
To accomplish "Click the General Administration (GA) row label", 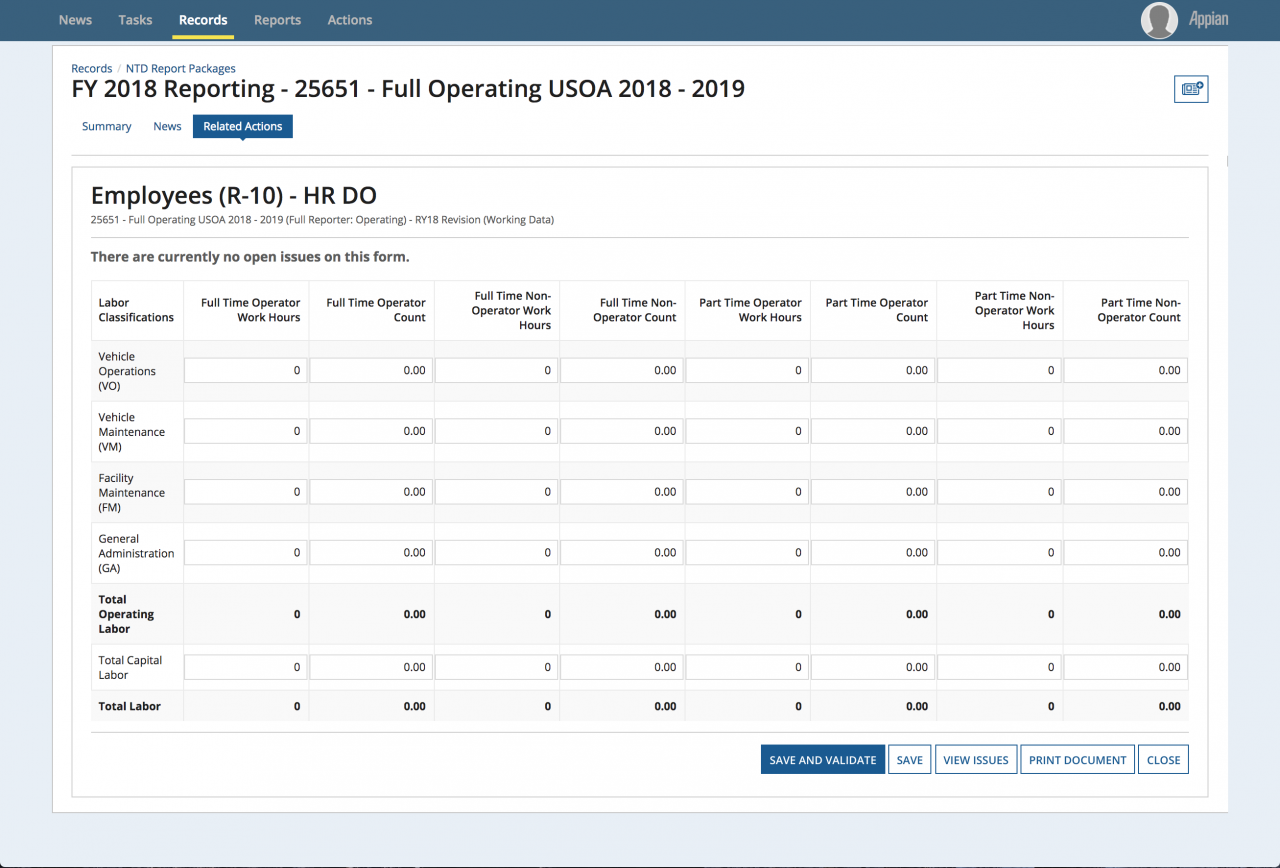I will coord(136,553).
